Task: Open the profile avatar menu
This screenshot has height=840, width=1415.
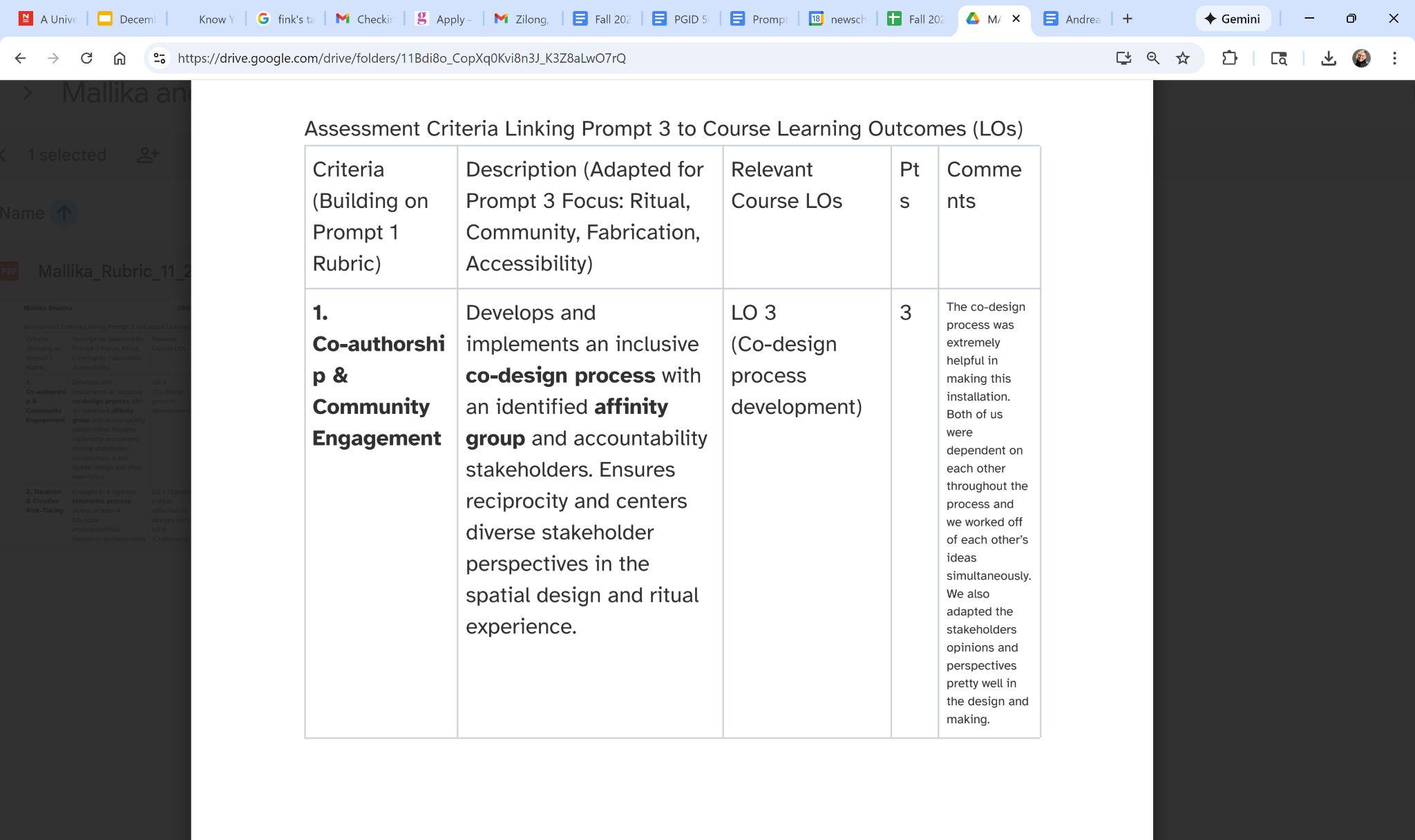Action: click(x=1361, y=58)
